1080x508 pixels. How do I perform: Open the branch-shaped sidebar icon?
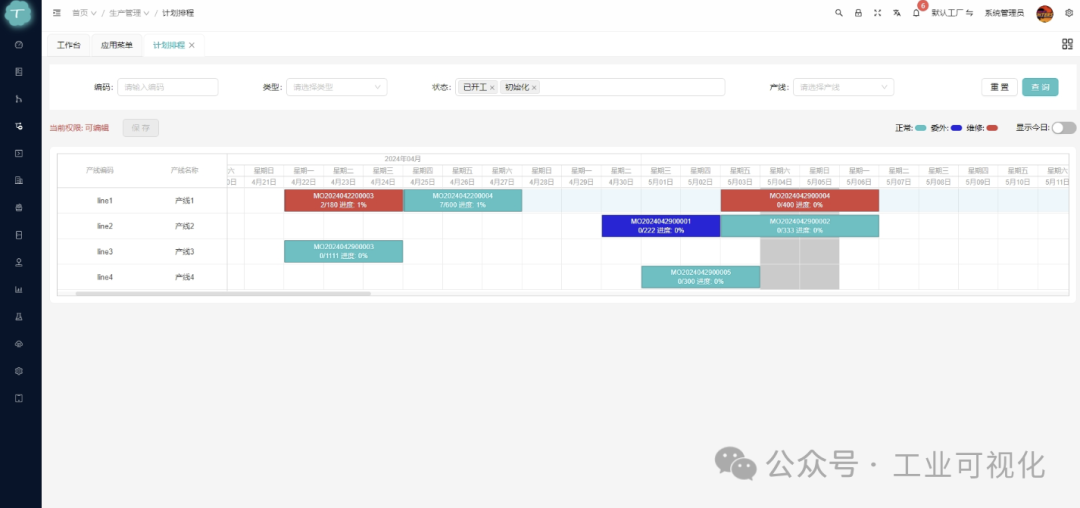[x=19, y=99]
